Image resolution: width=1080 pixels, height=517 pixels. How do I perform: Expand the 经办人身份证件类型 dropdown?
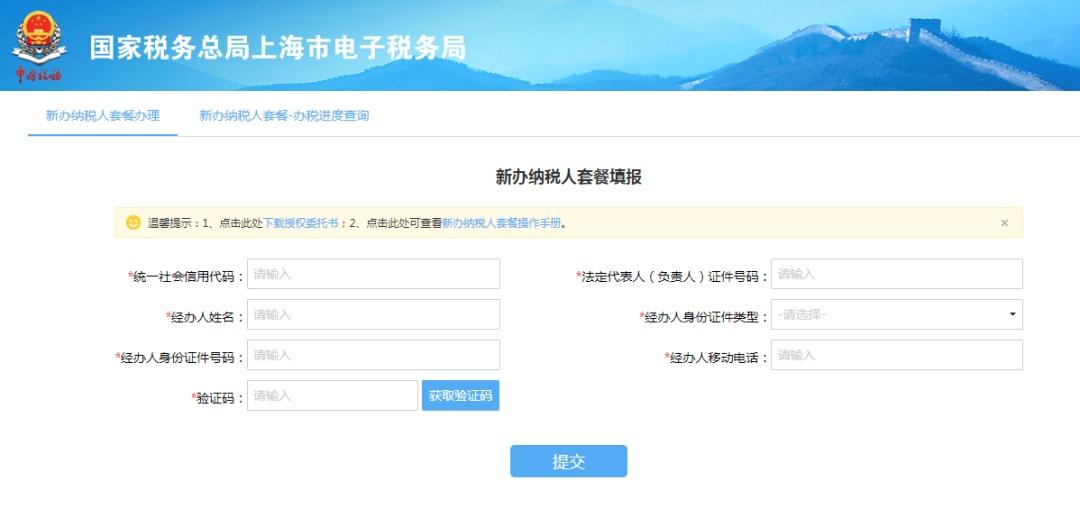896,315
